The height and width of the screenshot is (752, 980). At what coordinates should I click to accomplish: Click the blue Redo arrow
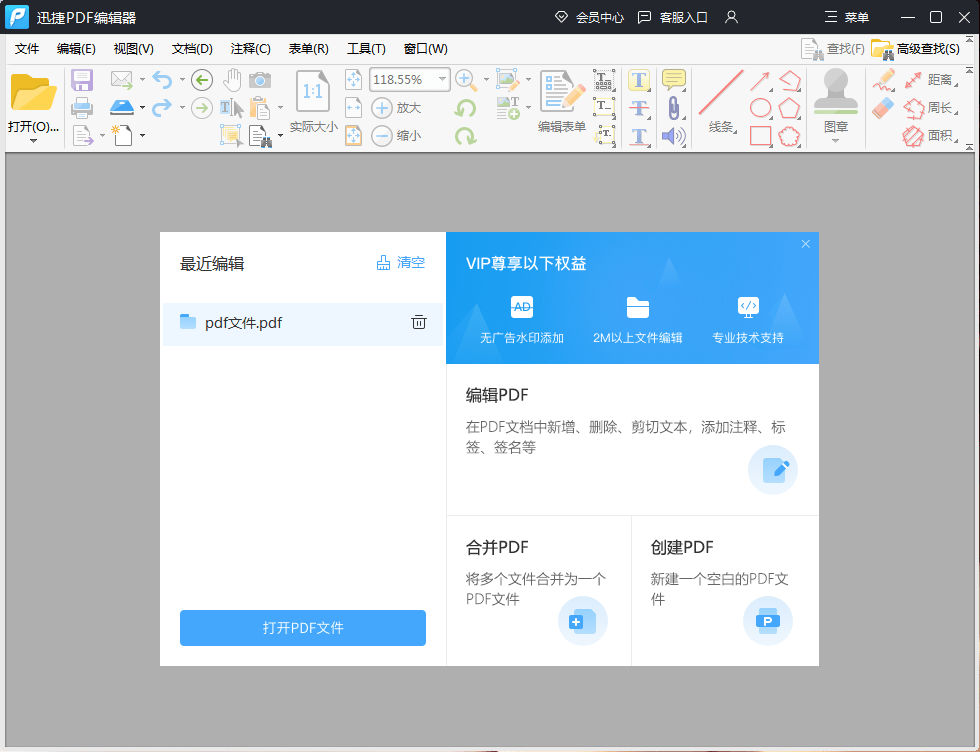point(162,108)
